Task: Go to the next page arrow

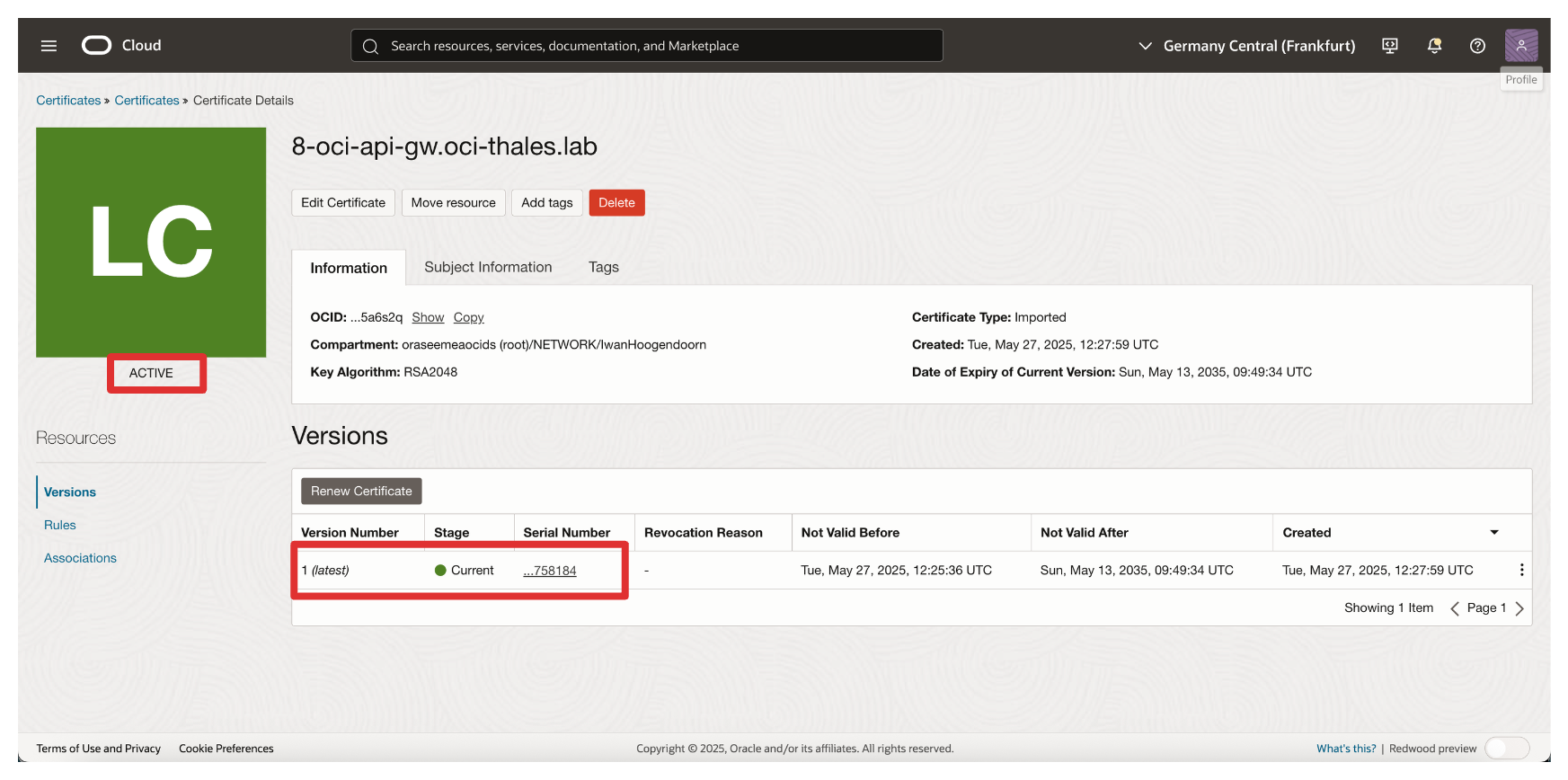Action: tap(1519, 608)
